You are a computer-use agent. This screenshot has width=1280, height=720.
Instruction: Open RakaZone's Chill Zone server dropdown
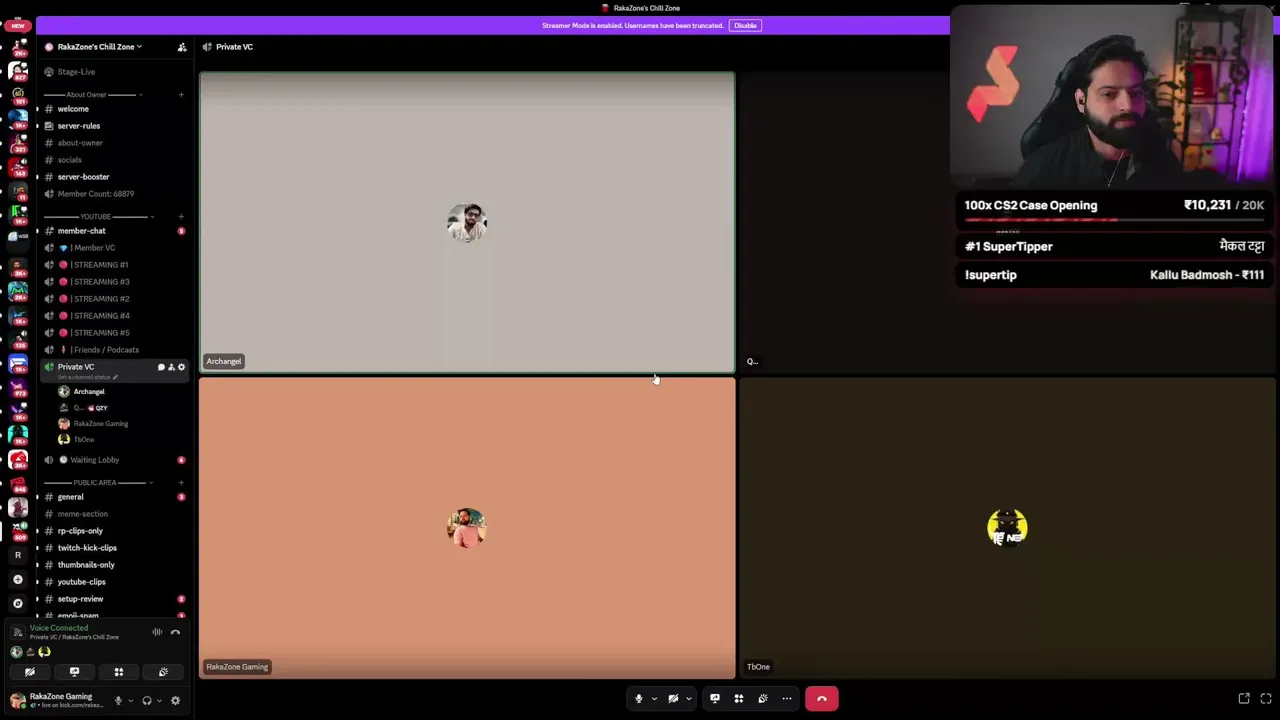pyautogui.click(x=100, y=47)
